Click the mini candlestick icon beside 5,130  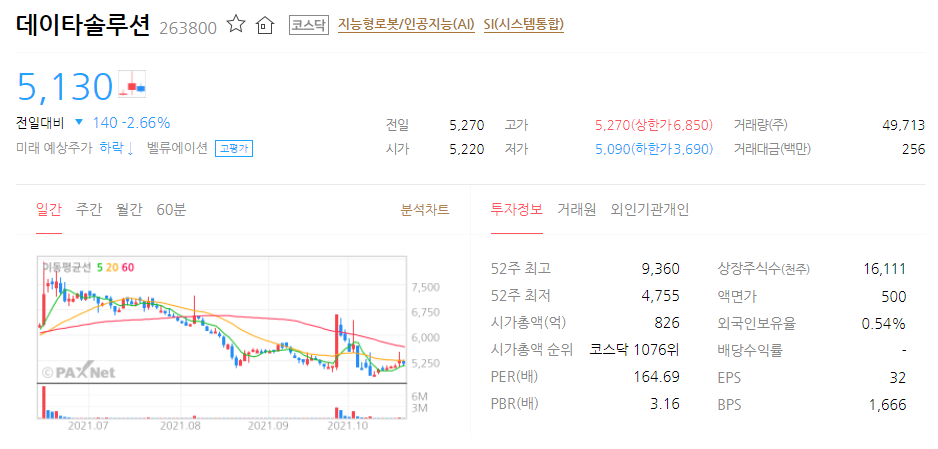coord(132,84)
